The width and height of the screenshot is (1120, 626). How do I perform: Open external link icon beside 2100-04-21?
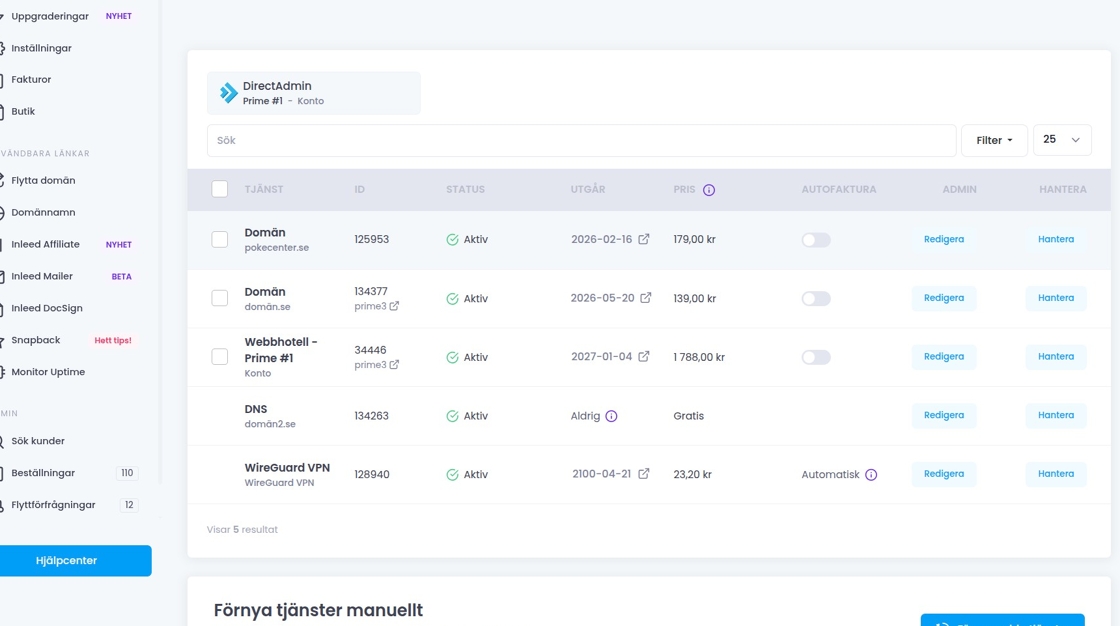[644, 474]
